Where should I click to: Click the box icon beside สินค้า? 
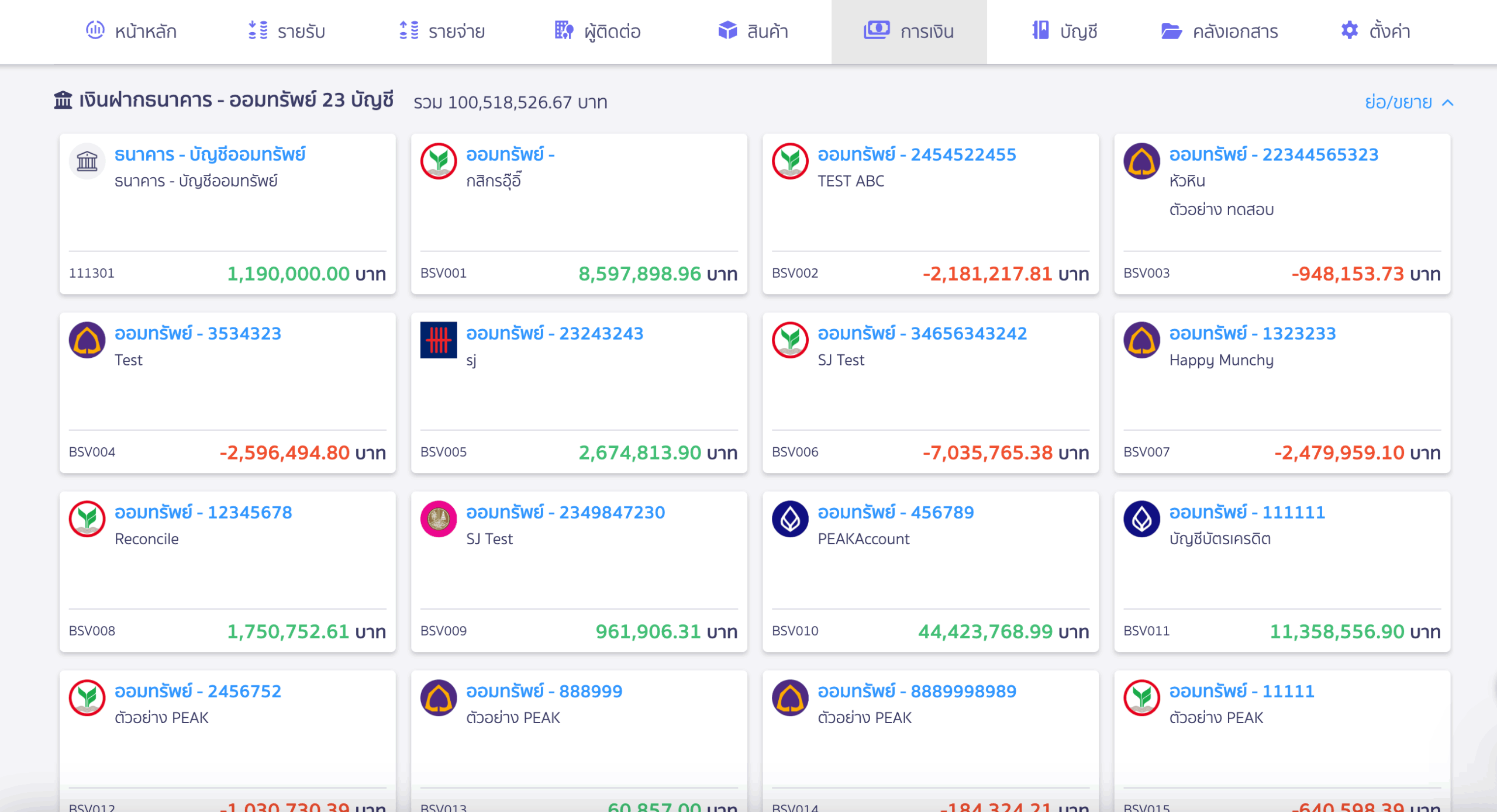coord(727,30)
